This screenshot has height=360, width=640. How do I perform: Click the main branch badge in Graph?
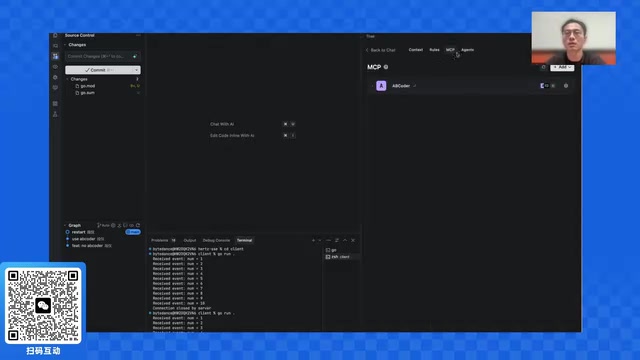pyautogui.click(x=133, y=232)
